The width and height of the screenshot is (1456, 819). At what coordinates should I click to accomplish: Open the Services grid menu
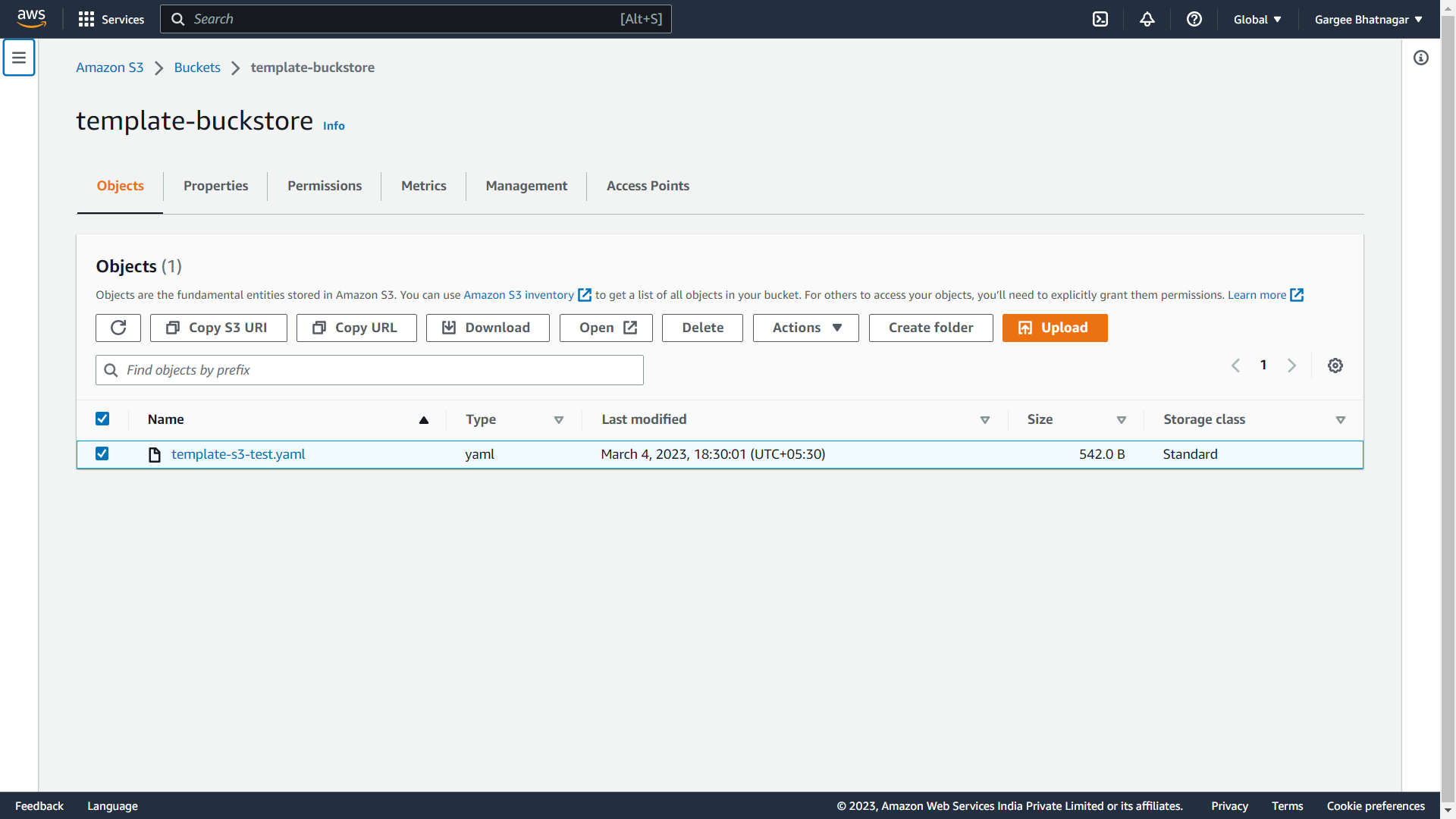pyautogui.click(x=111, y=19)
